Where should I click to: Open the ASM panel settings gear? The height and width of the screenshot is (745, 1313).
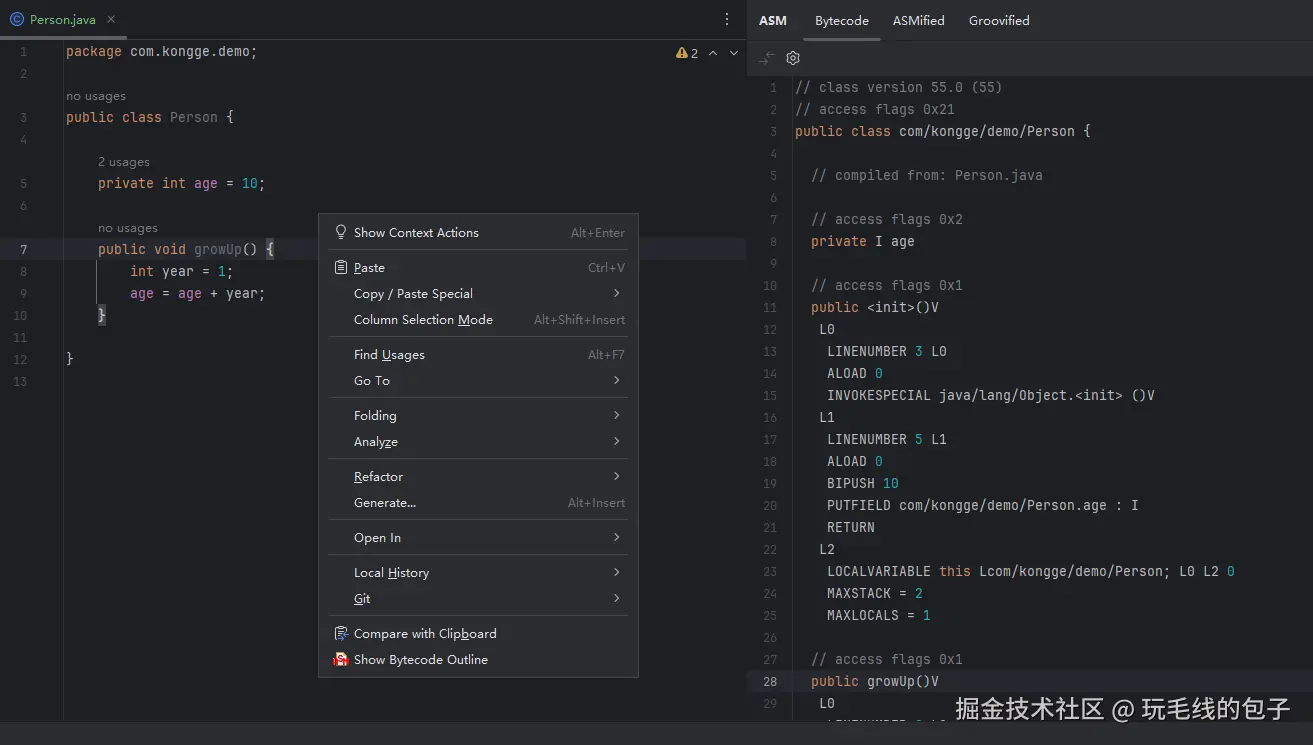793,58
